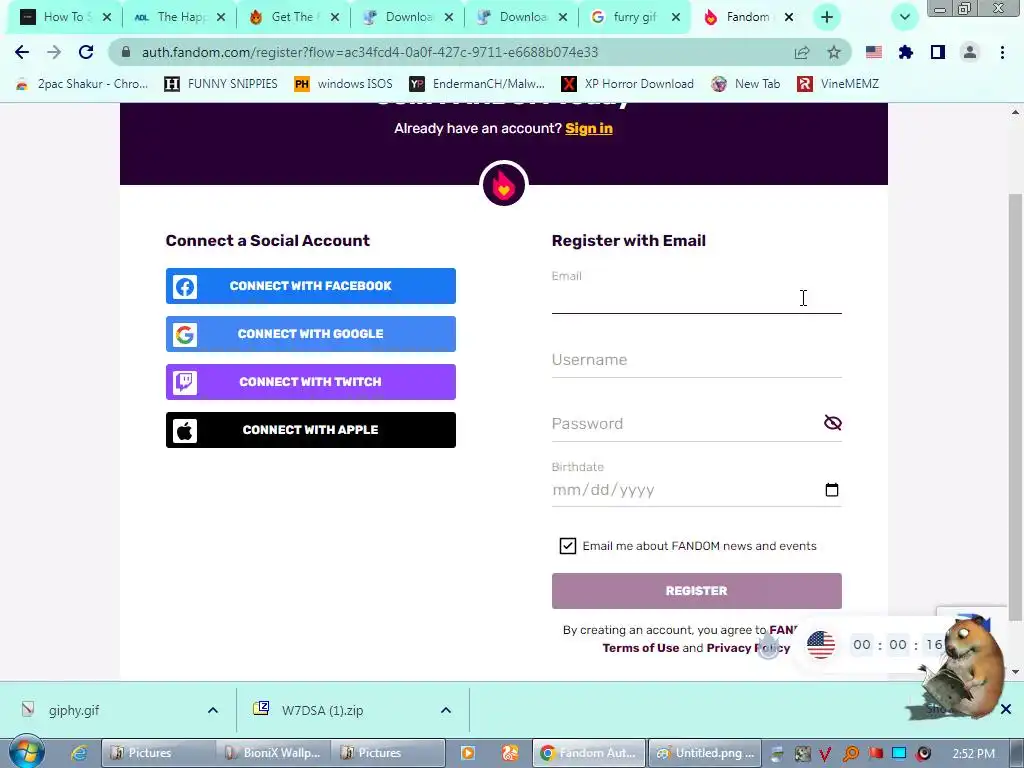Uncheck Email me about FANDOM news checkbox
Viewport: 1024px width, 768px height.
pos(568,546)
